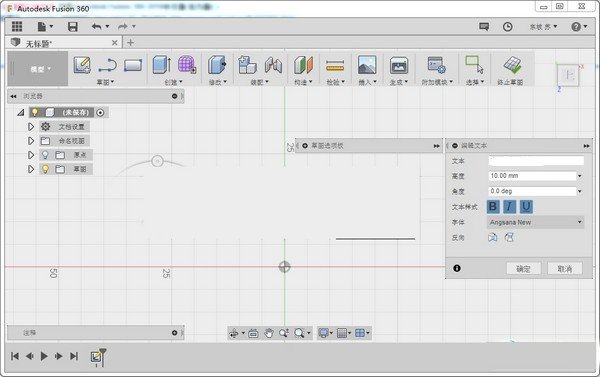Click the horizontal flip icon
The height and width of the screenshot is (377, 600).
492,238
